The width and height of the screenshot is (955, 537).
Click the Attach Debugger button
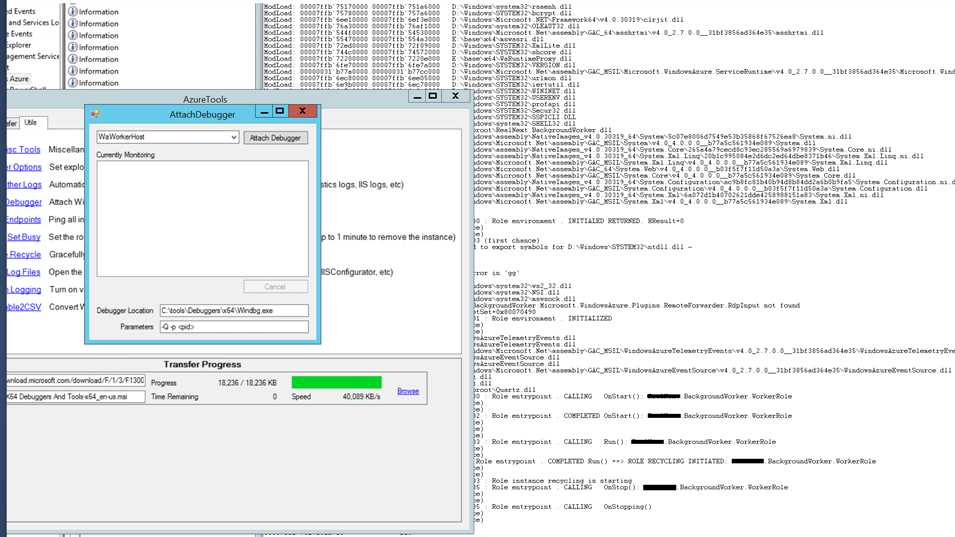pyautogui.click(x=275, y=138)
